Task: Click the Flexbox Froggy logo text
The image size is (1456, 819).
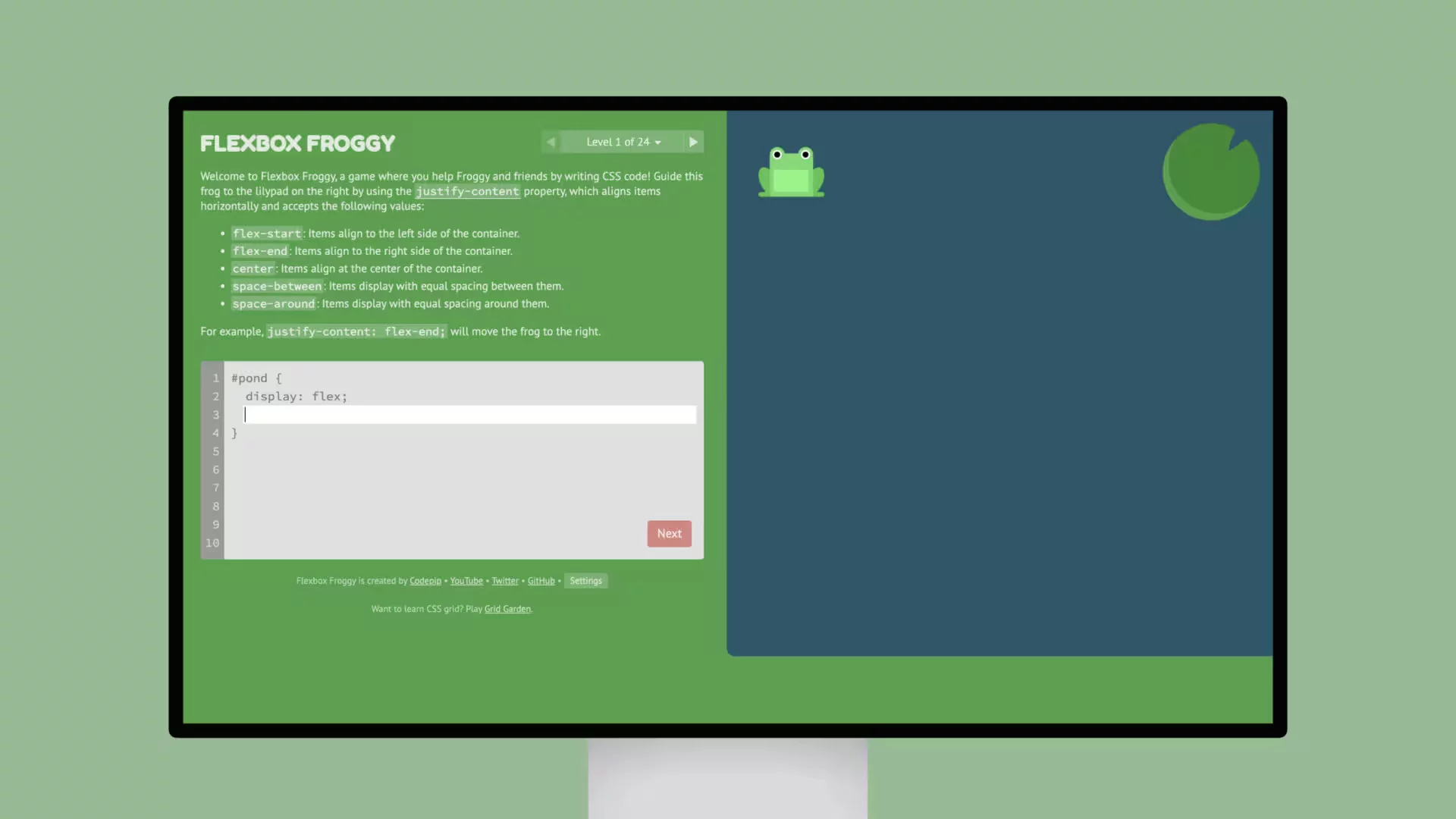Action: pyautogui.click(x=297, y=143)
